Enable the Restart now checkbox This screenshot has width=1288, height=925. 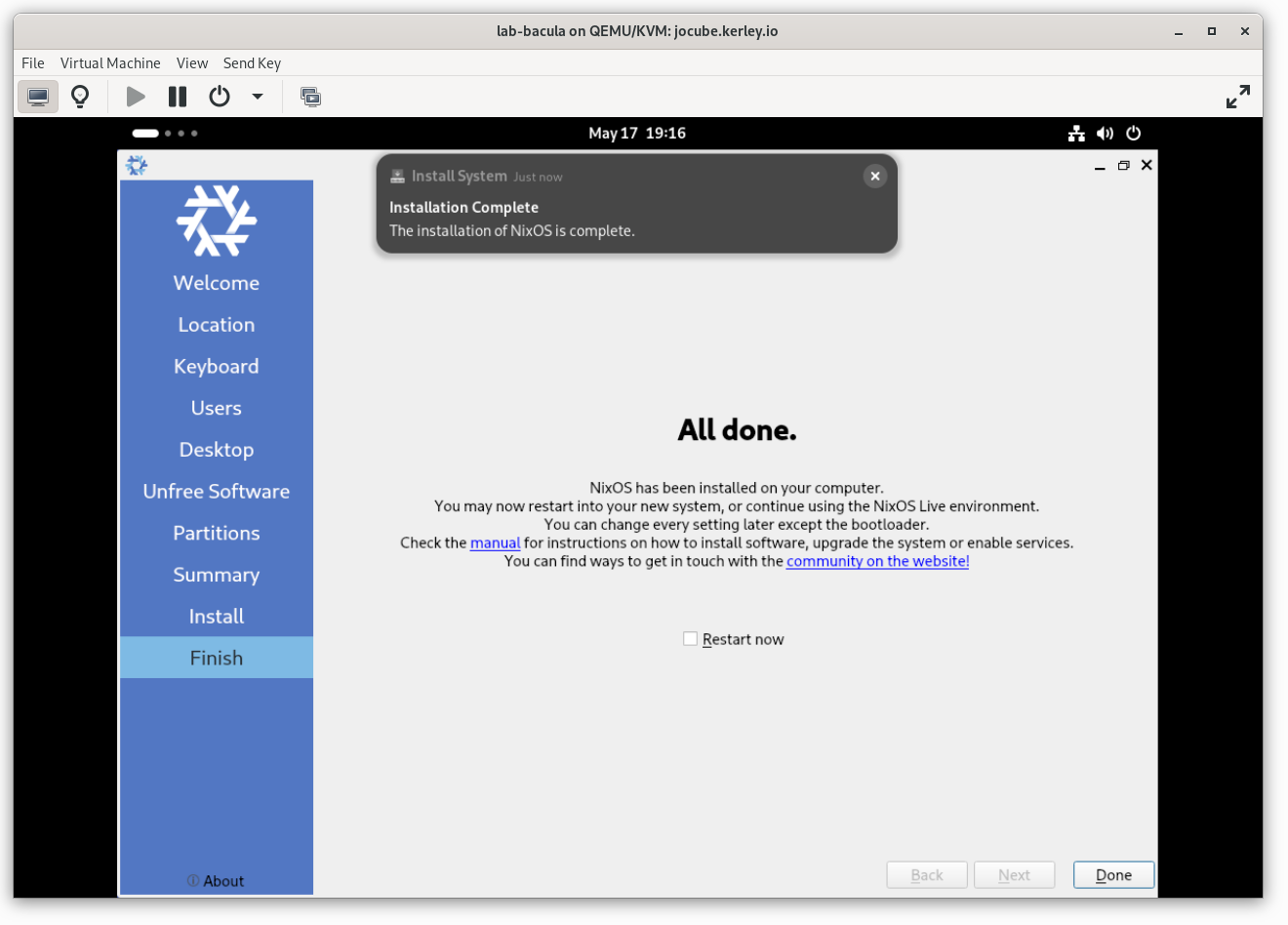tap(690, 639)
